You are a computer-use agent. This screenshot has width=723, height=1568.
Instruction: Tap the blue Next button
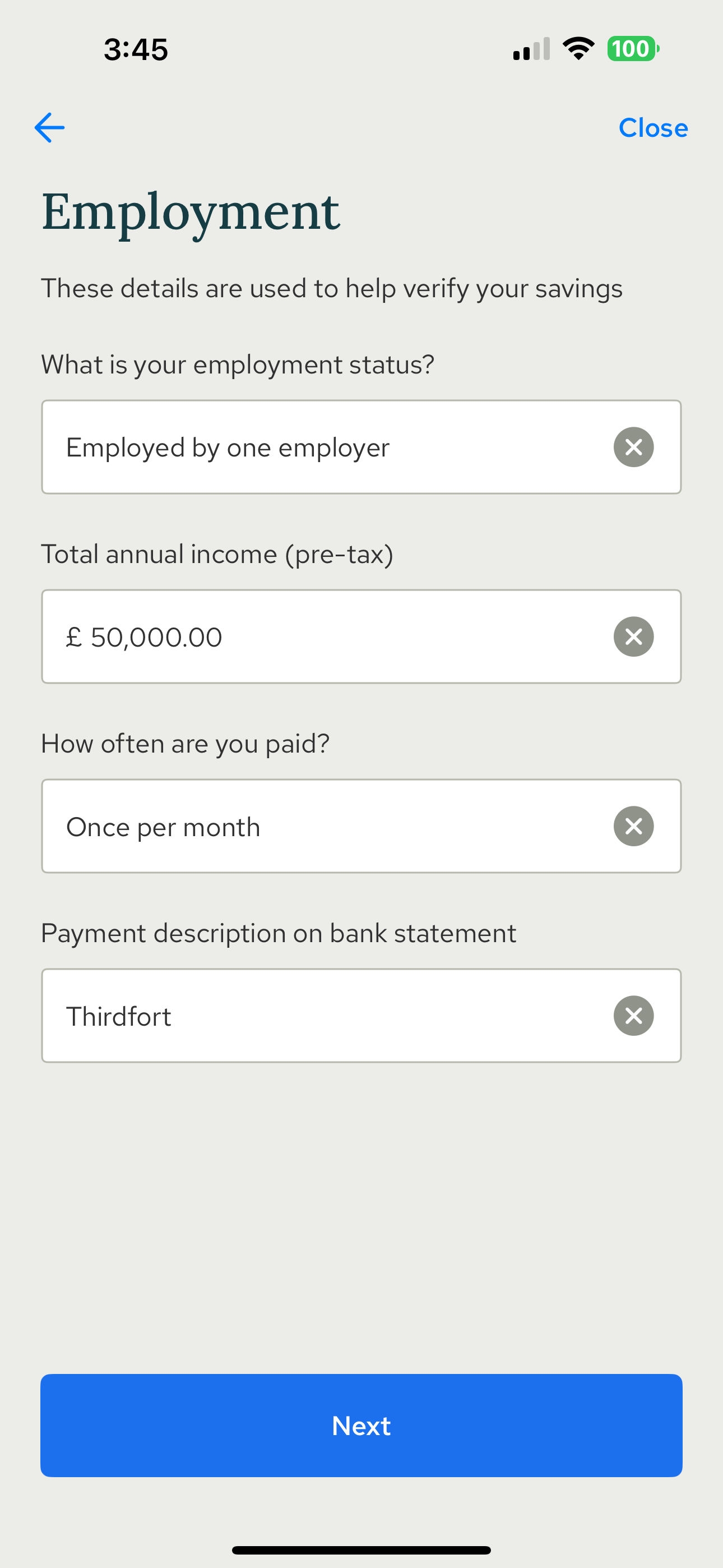(361, 1426)
